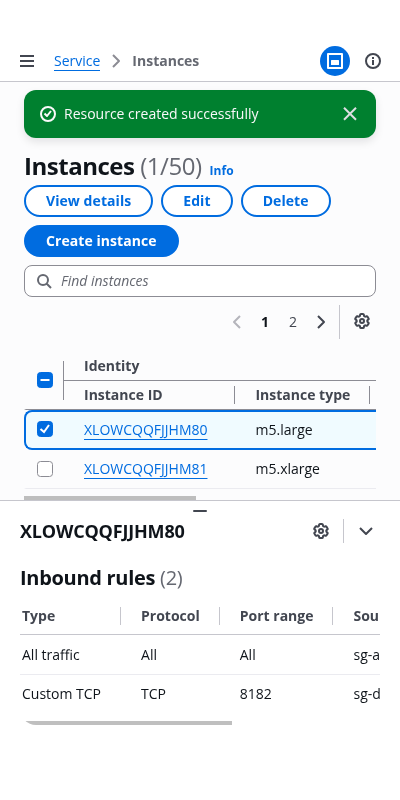Click the split panel resize handle
Screen dimensions: 400x800
click(x=200, y=511)
